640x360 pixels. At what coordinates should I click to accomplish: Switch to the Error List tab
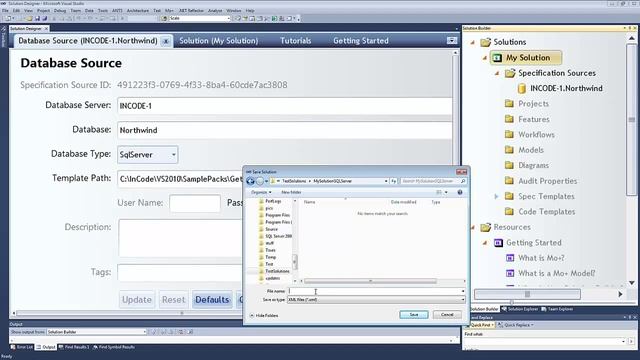(22, 347)
